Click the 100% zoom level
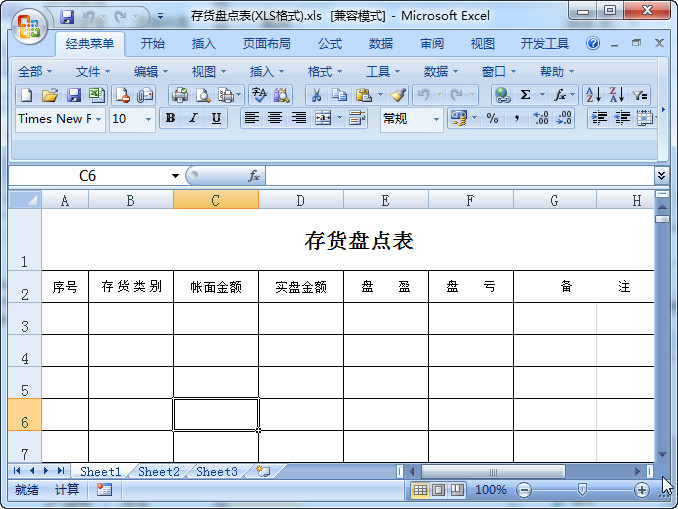This screenshot has width=678, height=509. click(x=491, y=490)
